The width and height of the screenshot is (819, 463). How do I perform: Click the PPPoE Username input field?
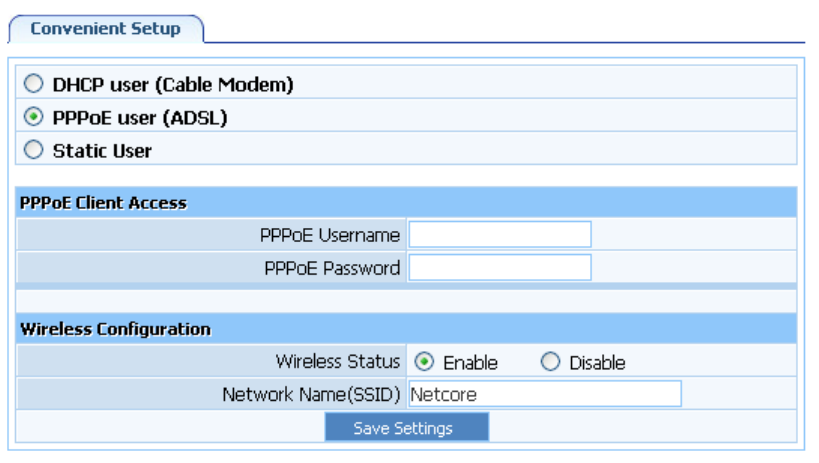[499, 235]
